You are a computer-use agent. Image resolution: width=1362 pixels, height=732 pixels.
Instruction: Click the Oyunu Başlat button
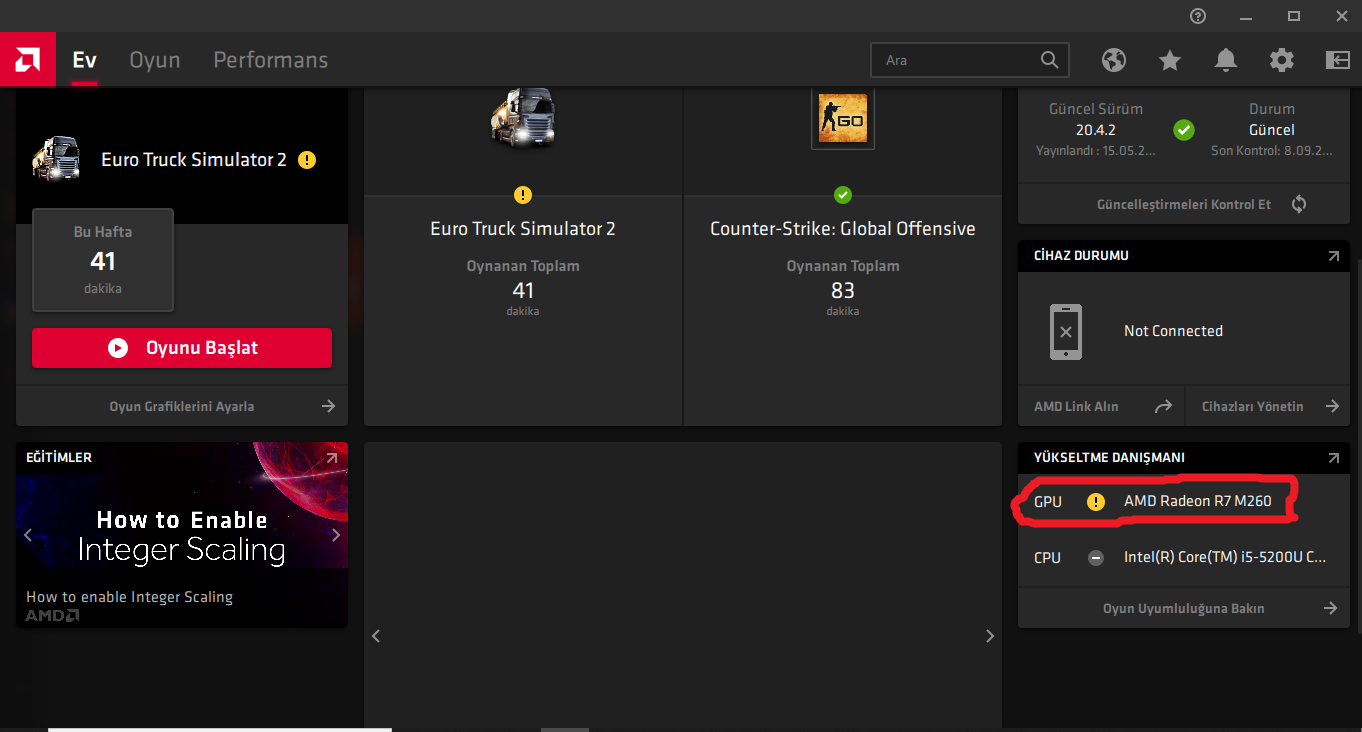tap(182, 348)
